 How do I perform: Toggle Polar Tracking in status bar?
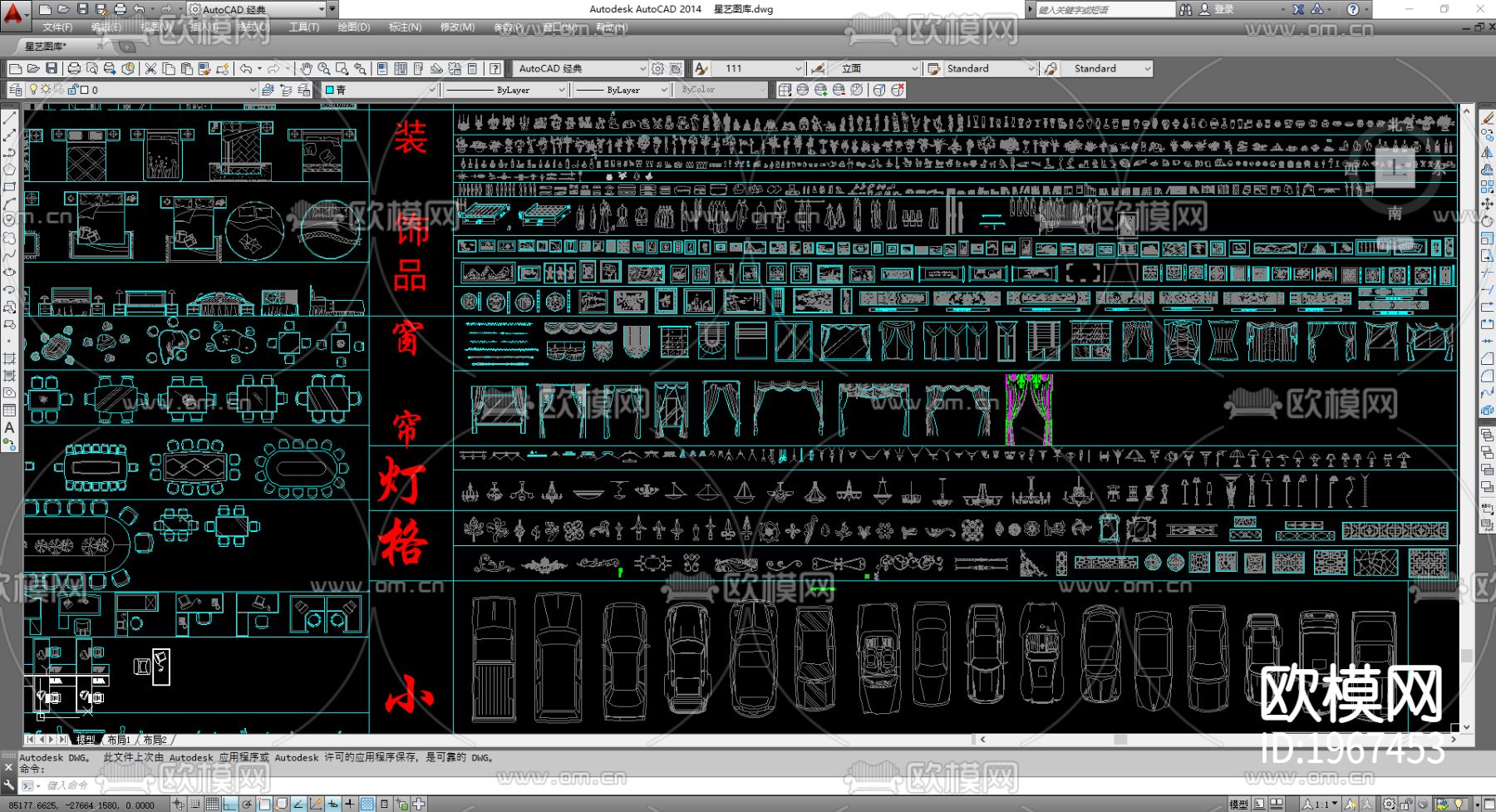click(x=248, y=804)
